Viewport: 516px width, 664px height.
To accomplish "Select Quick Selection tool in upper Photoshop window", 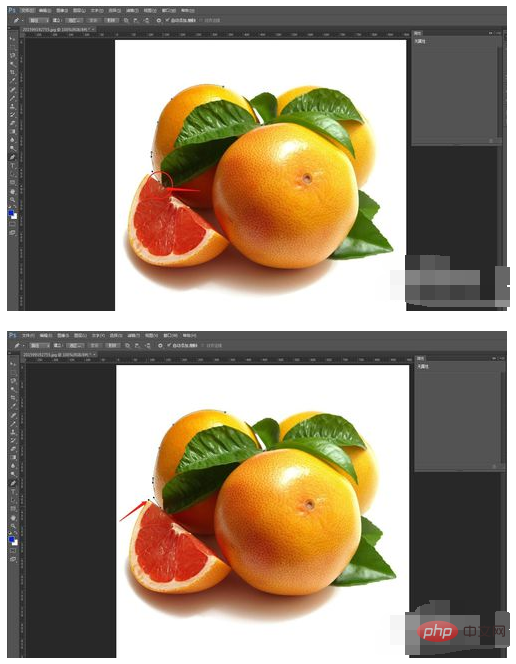I will tap(12, 64).
